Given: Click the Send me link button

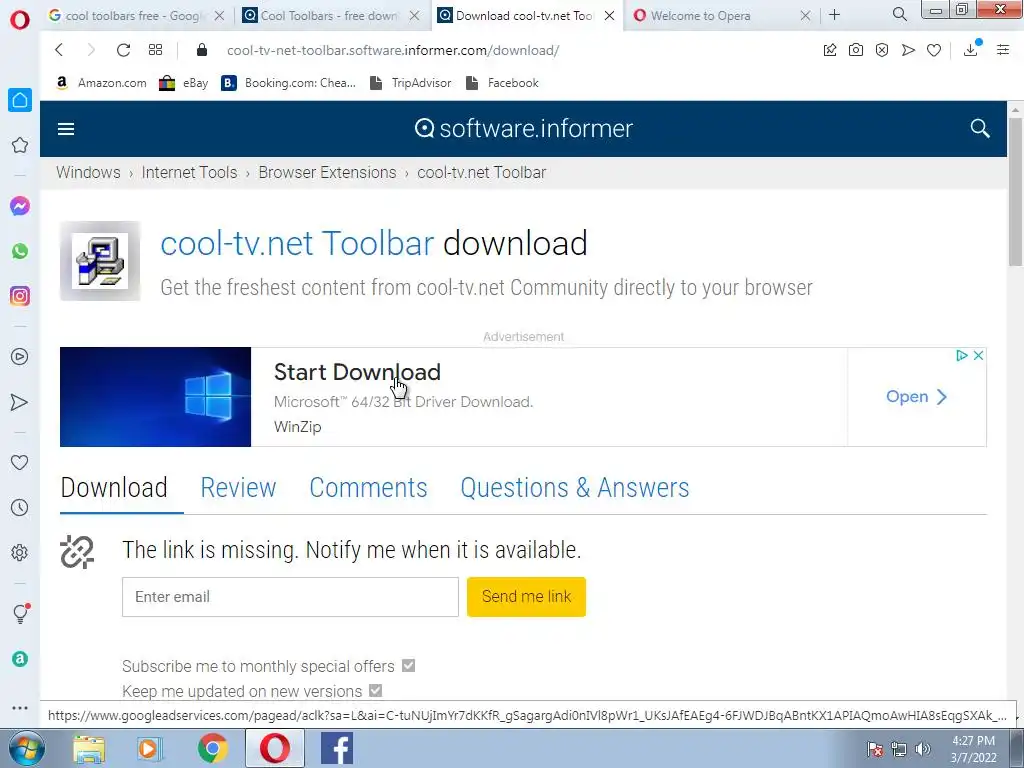Looking at the screenshot, I should click(x=526, y=596).
